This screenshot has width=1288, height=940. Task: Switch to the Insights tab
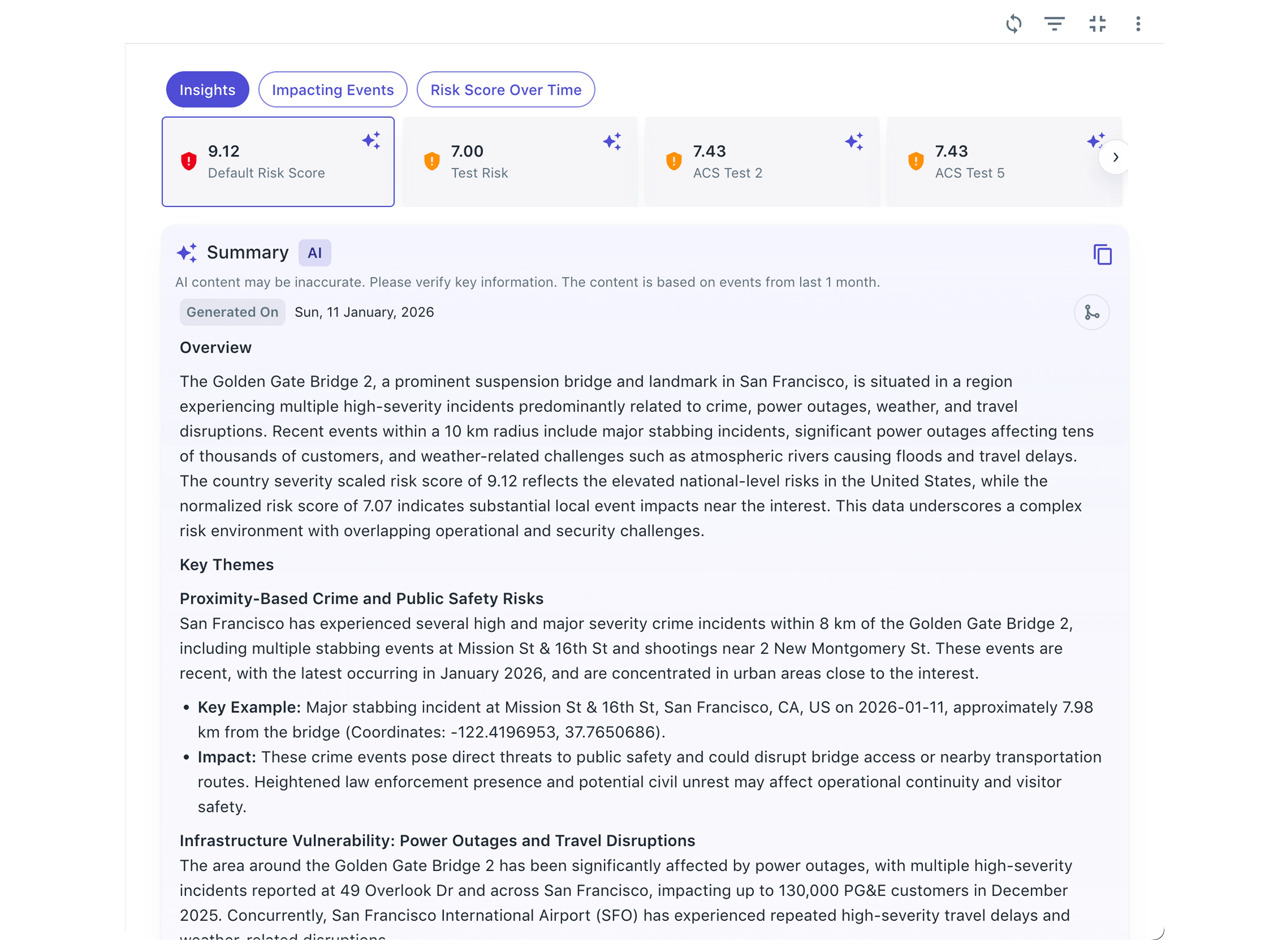pyautogui.click(x=207, y=90)
